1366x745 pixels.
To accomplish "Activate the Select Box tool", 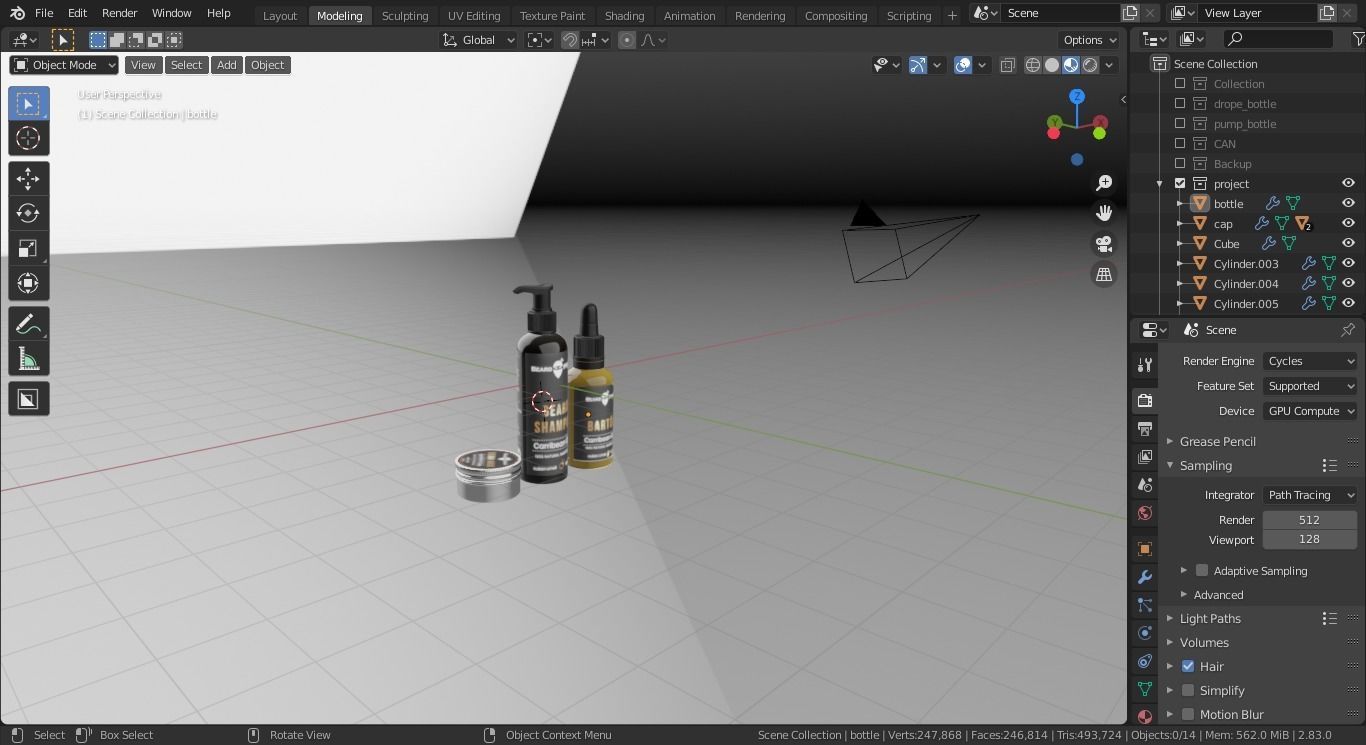I will click(x=28, y=103).
